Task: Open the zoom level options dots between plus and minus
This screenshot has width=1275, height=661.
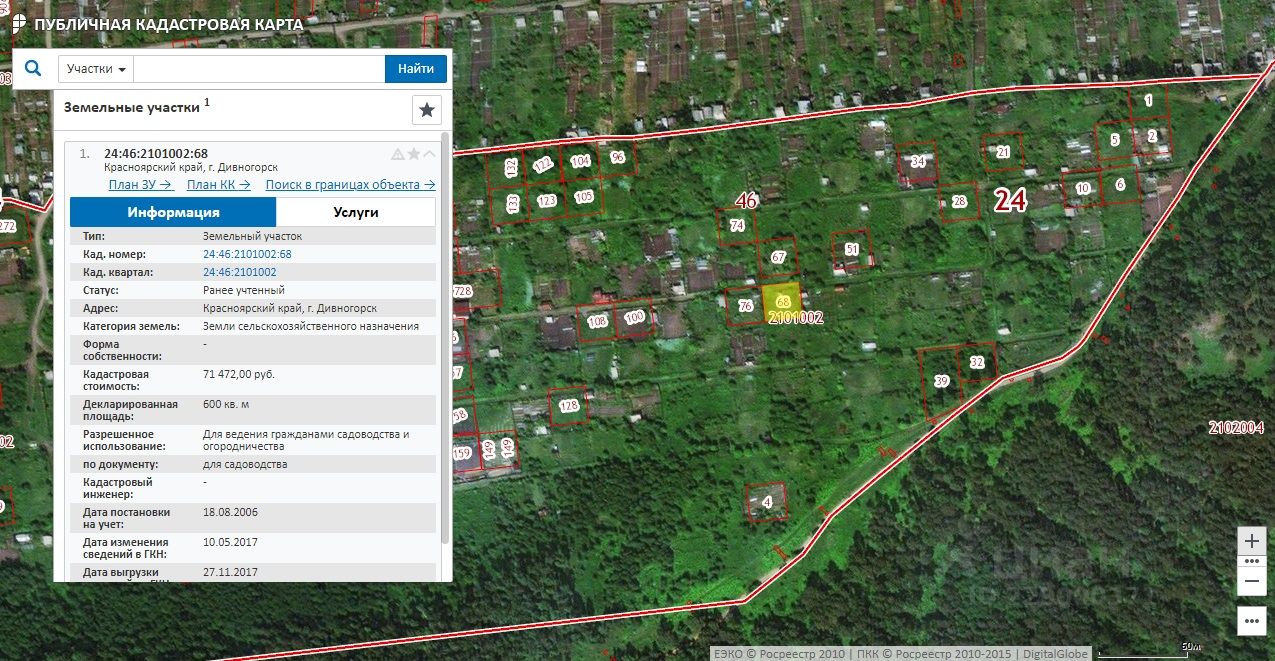Action: click(x=1251, y=561)
